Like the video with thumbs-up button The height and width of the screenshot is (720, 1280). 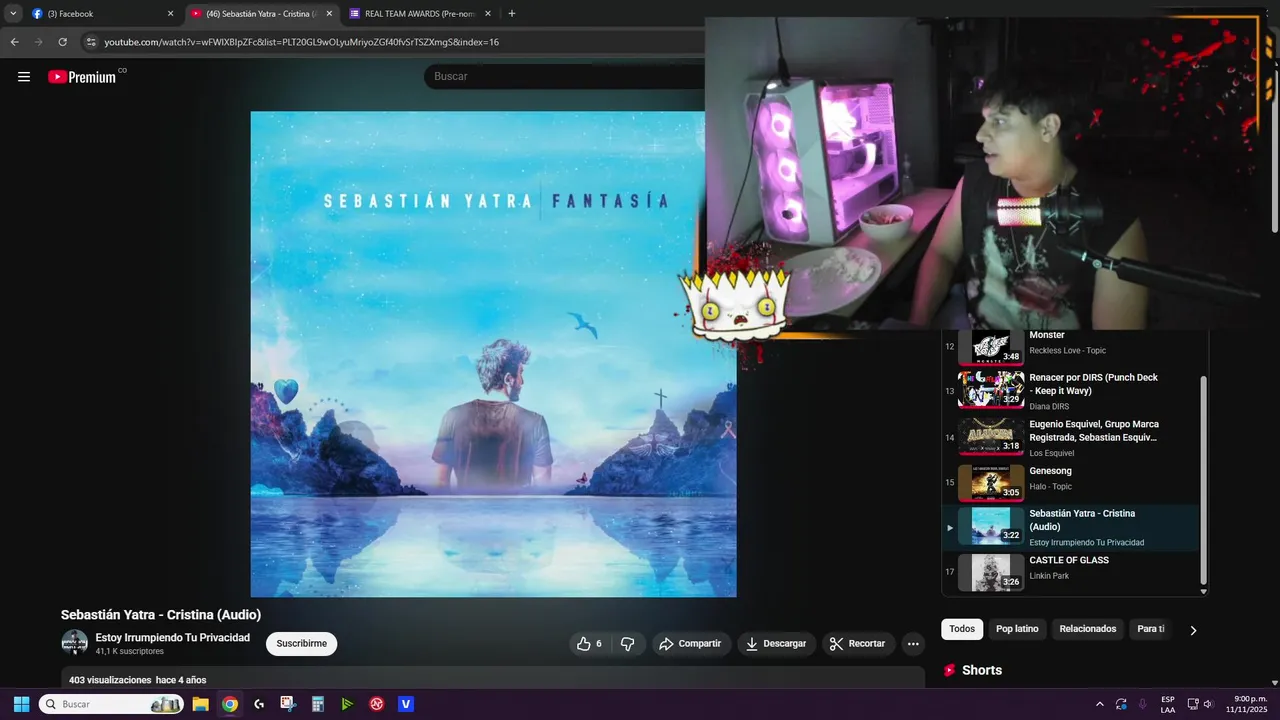(x=590, y=644)
